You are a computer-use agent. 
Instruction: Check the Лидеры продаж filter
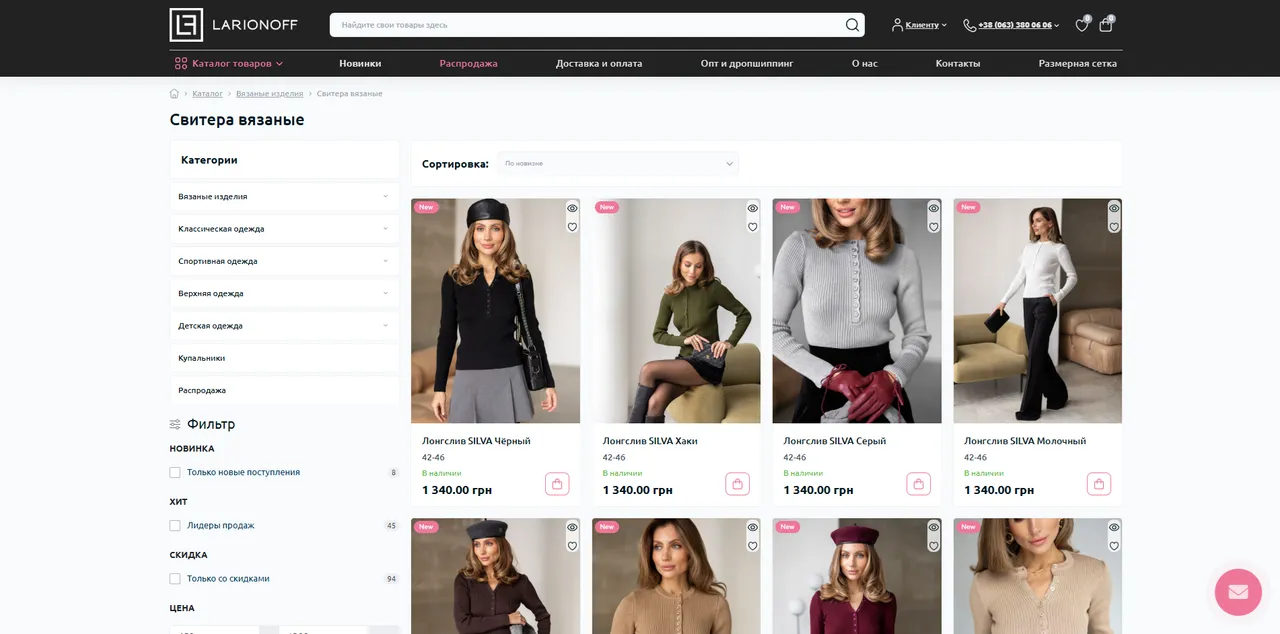click(x=175, y=525)
